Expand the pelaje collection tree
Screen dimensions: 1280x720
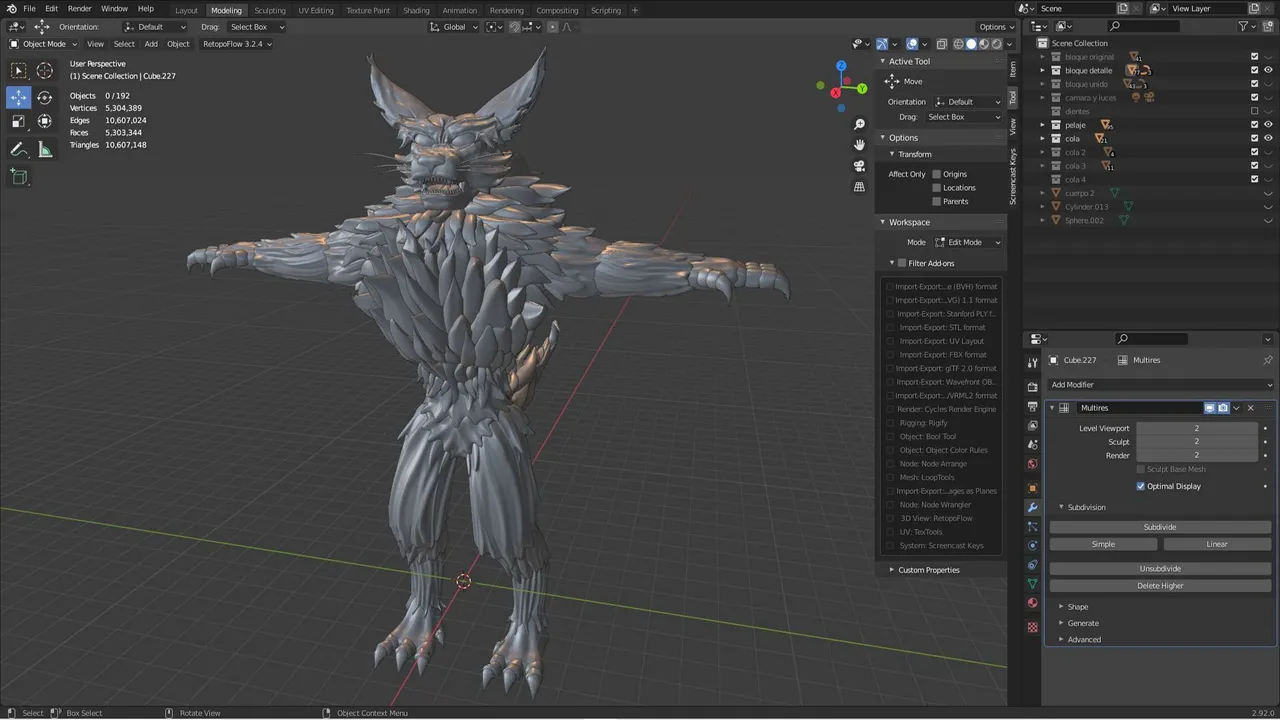coord(1043,125)
